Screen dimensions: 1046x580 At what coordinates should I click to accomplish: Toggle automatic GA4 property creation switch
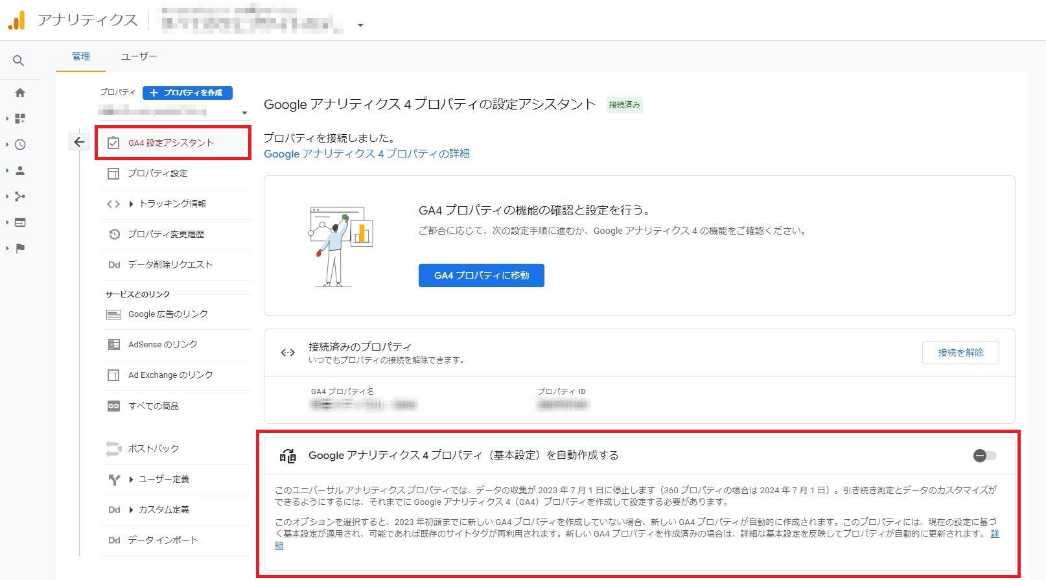(x=985, y=456)
